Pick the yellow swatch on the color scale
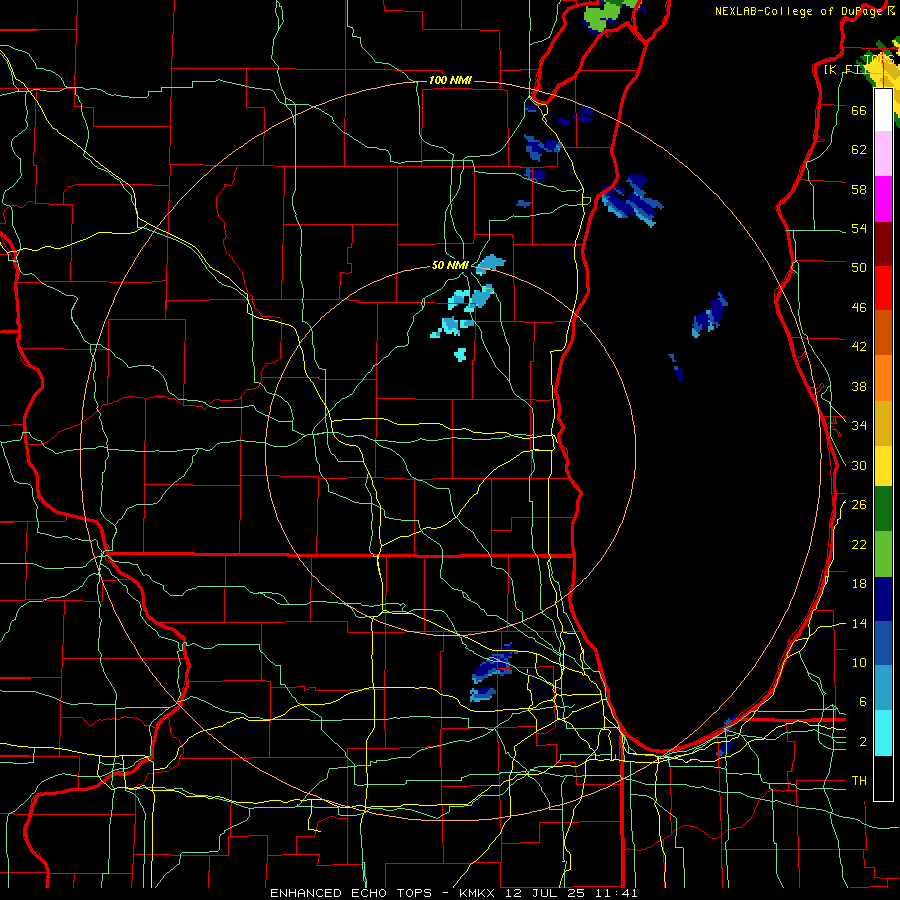The width and height of the screenshot is (900, 900). (883, 466)
